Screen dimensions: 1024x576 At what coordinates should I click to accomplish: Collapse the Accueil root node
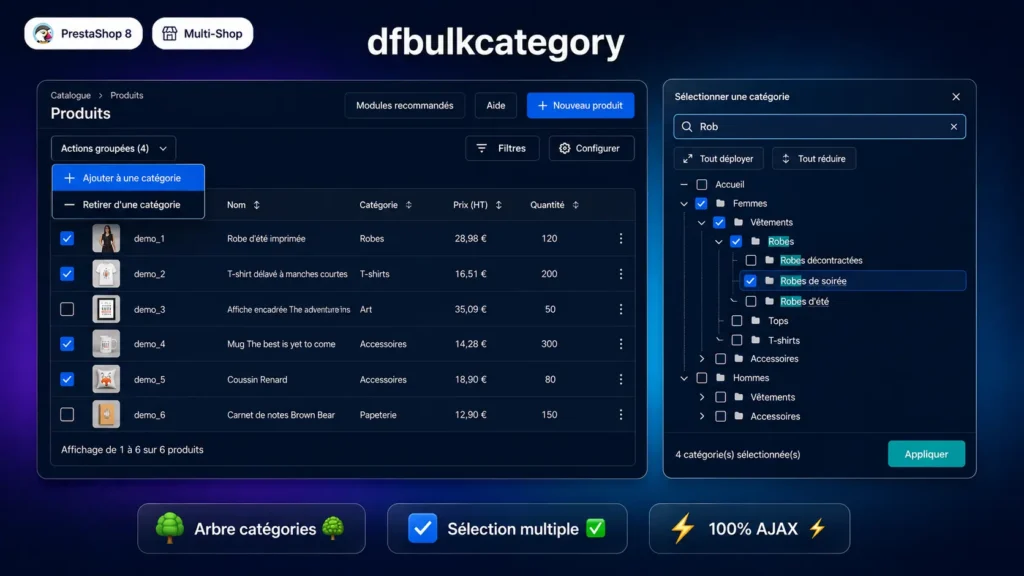[x=684, y=184]
